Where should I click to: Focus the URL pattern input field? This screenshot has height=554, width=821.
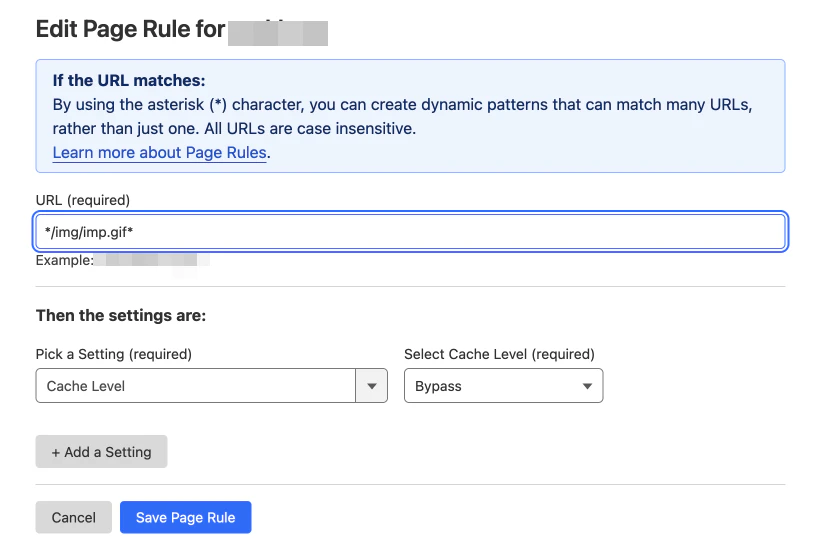[x=410, y=231]
